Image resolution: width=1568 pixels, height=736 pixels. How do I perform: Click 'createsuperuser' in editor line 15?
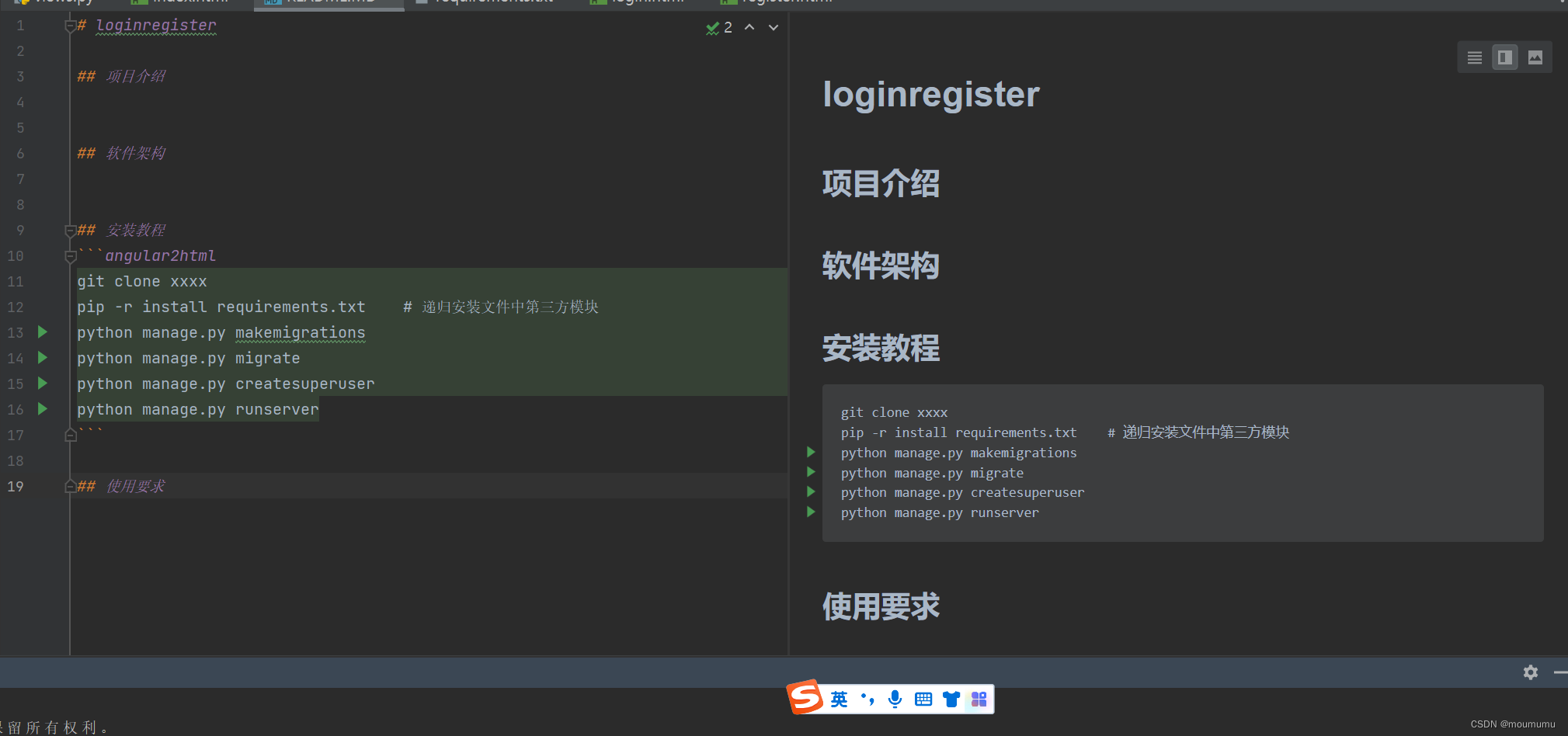(305, 384)
